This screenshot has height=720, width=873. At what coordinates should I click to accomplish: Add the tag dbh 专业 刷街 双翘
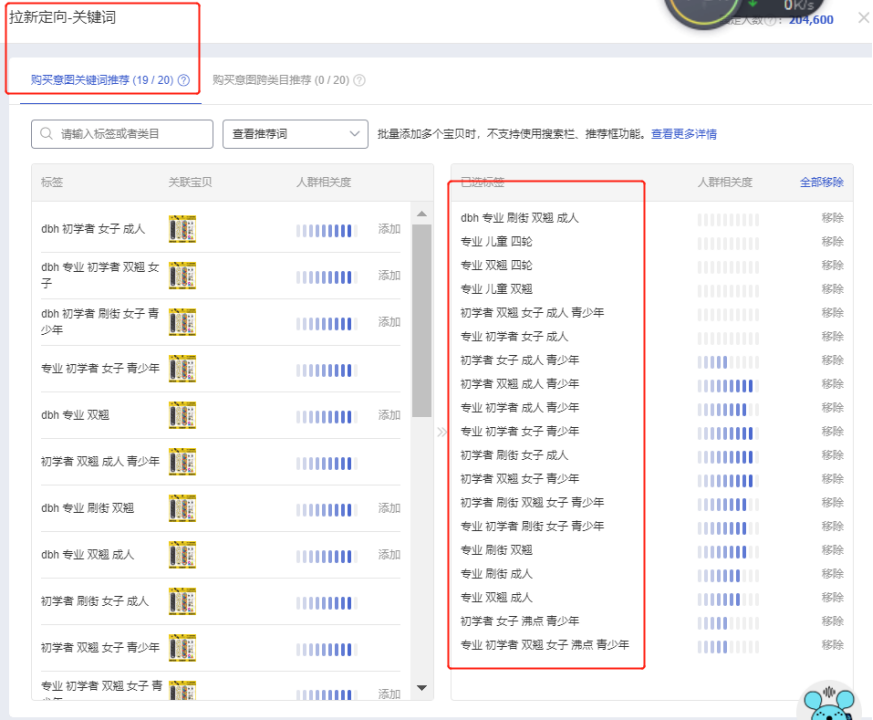389,508
